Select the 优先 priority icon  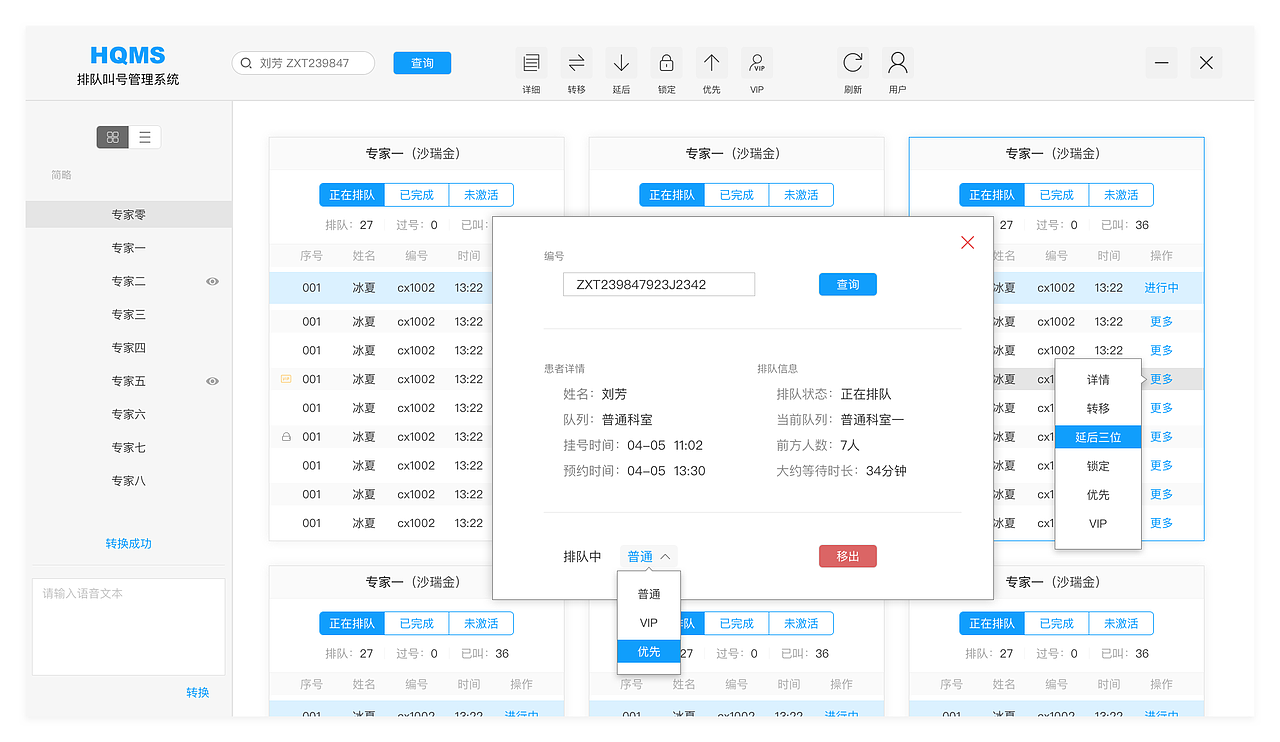tap(711, 62)
